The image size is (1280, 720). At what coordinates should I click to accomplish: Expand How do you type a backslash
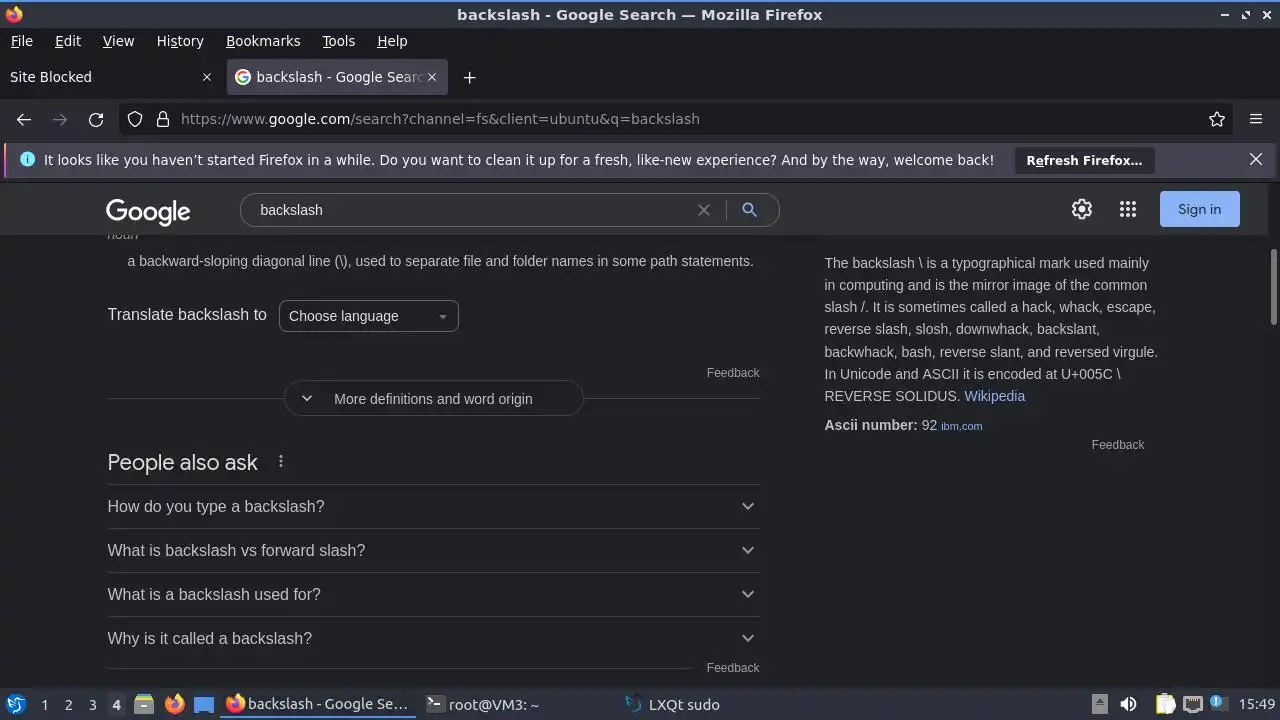(x=433, y=506)
